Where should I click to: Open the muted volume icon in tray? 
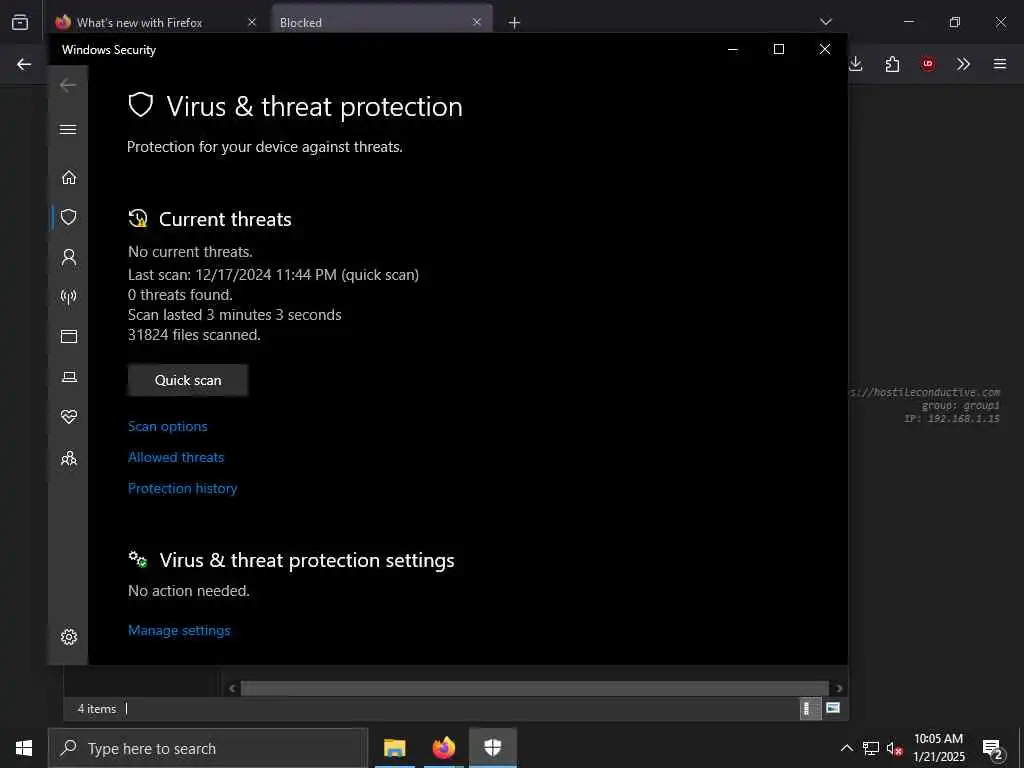coord(895,749)
